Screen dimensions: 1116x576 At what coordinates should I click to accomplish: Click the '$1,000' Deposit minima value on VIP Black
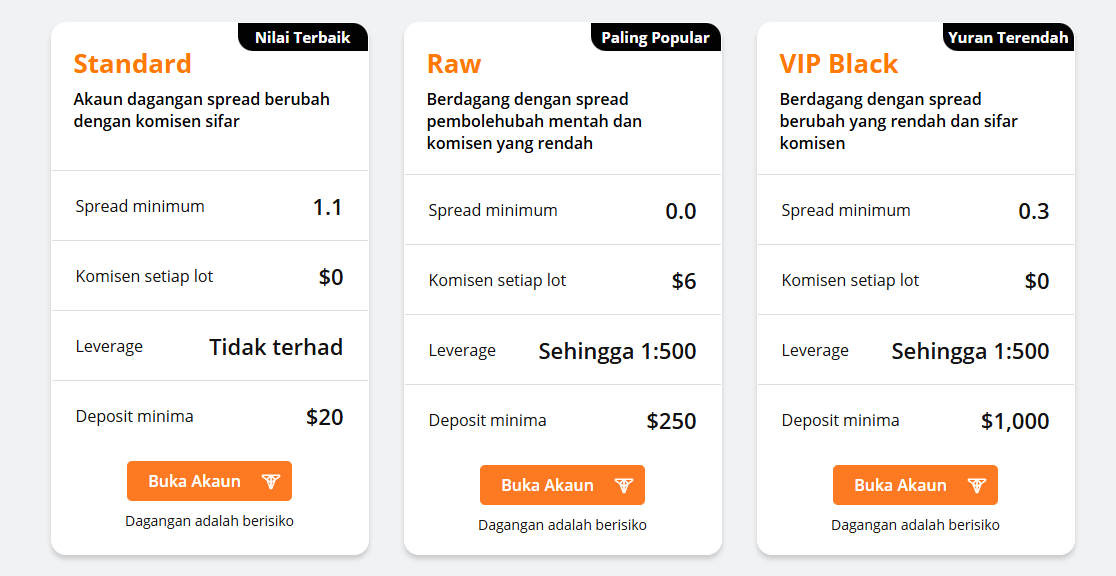1015,421
